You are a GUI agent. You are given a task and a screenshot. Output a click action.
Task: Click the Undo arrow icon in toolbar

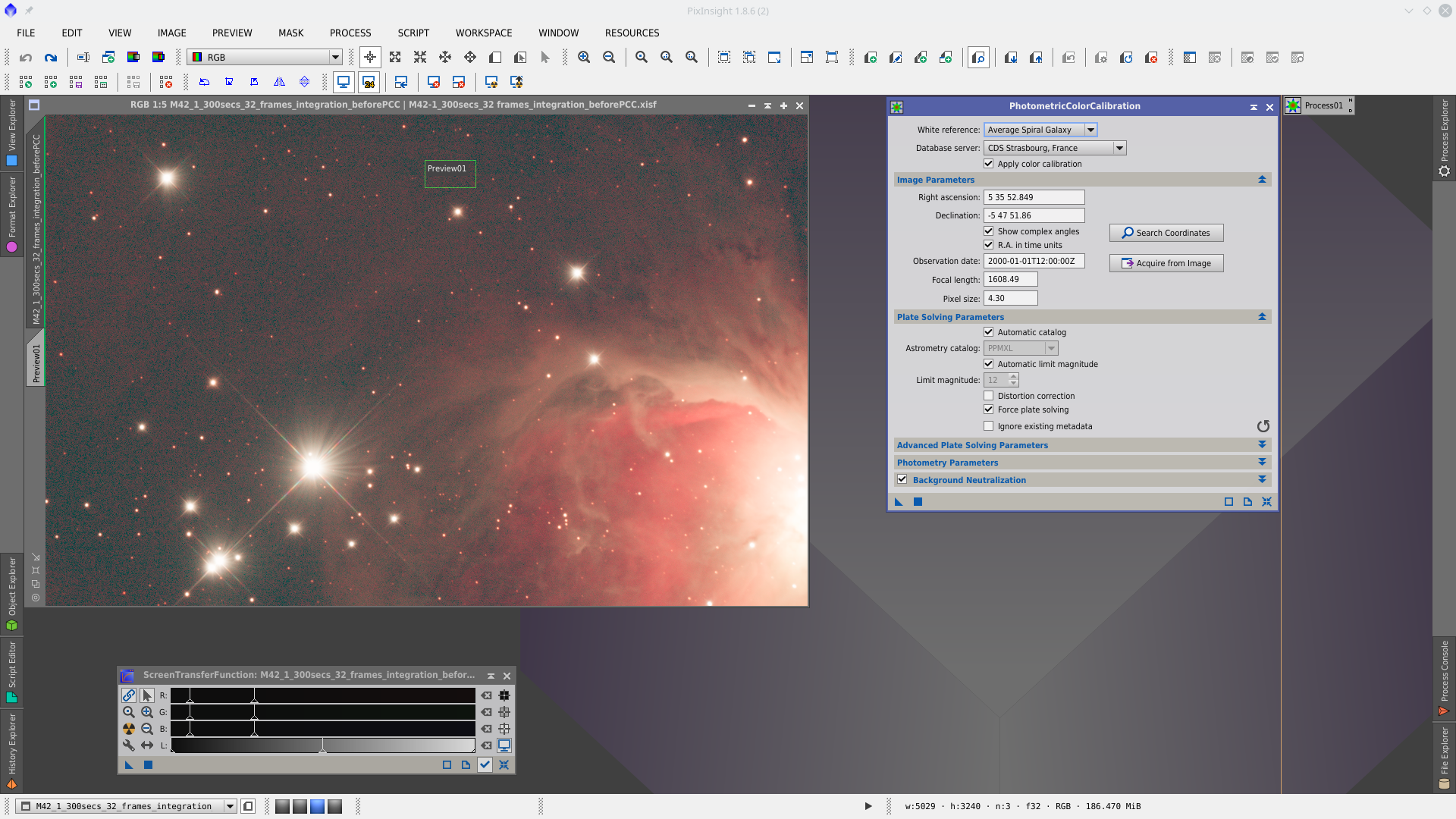pyautogui.click(x=26, y=58)
